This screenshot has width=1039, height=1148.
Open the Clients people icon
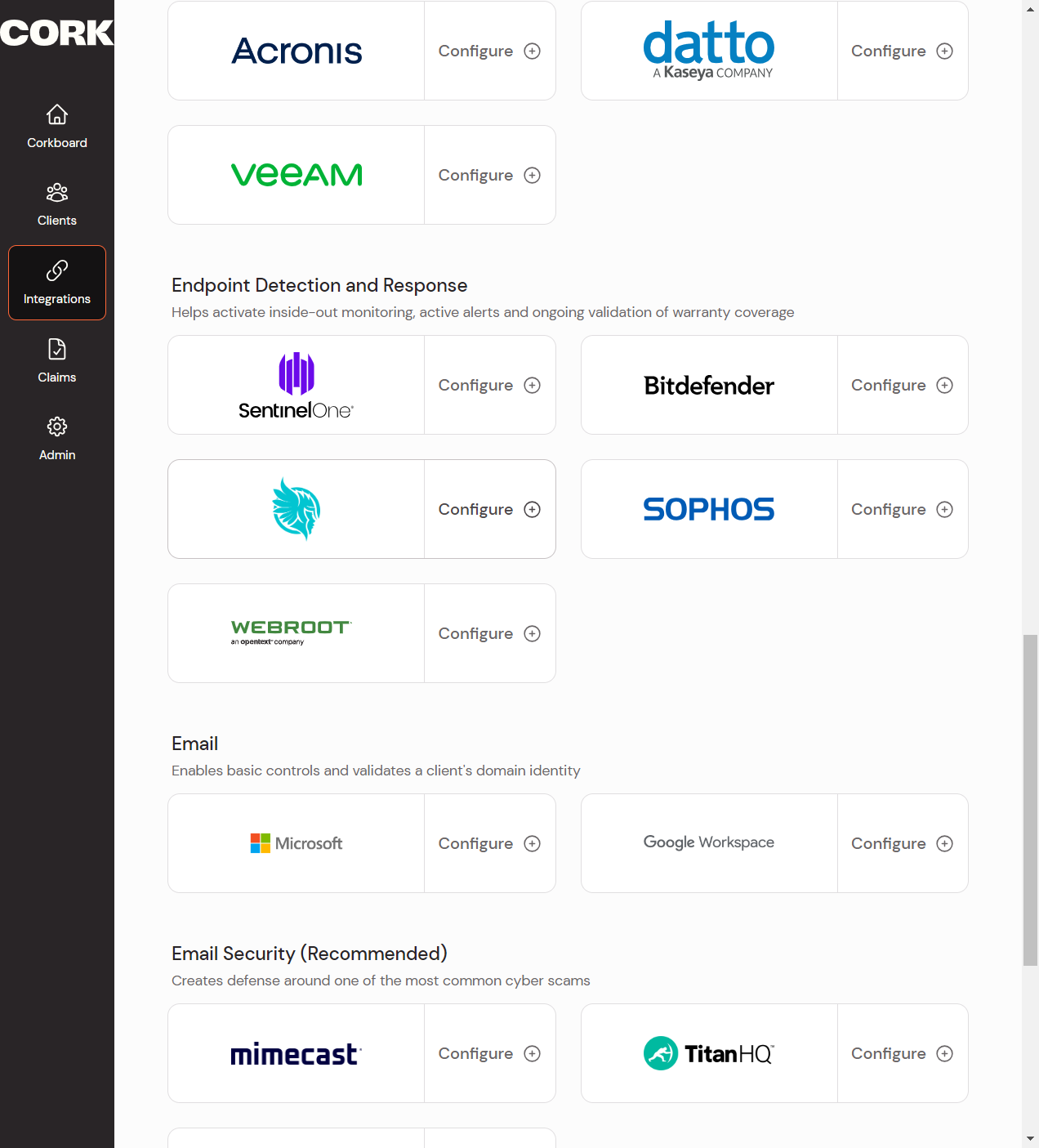pos(57,192)
